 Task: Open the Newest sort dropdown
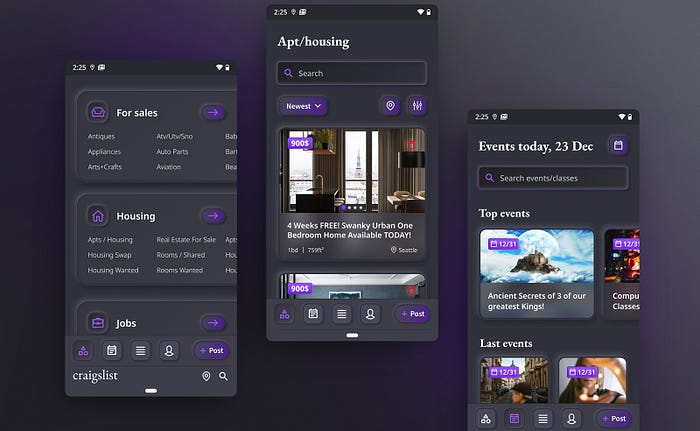click(x=304, y=106)
